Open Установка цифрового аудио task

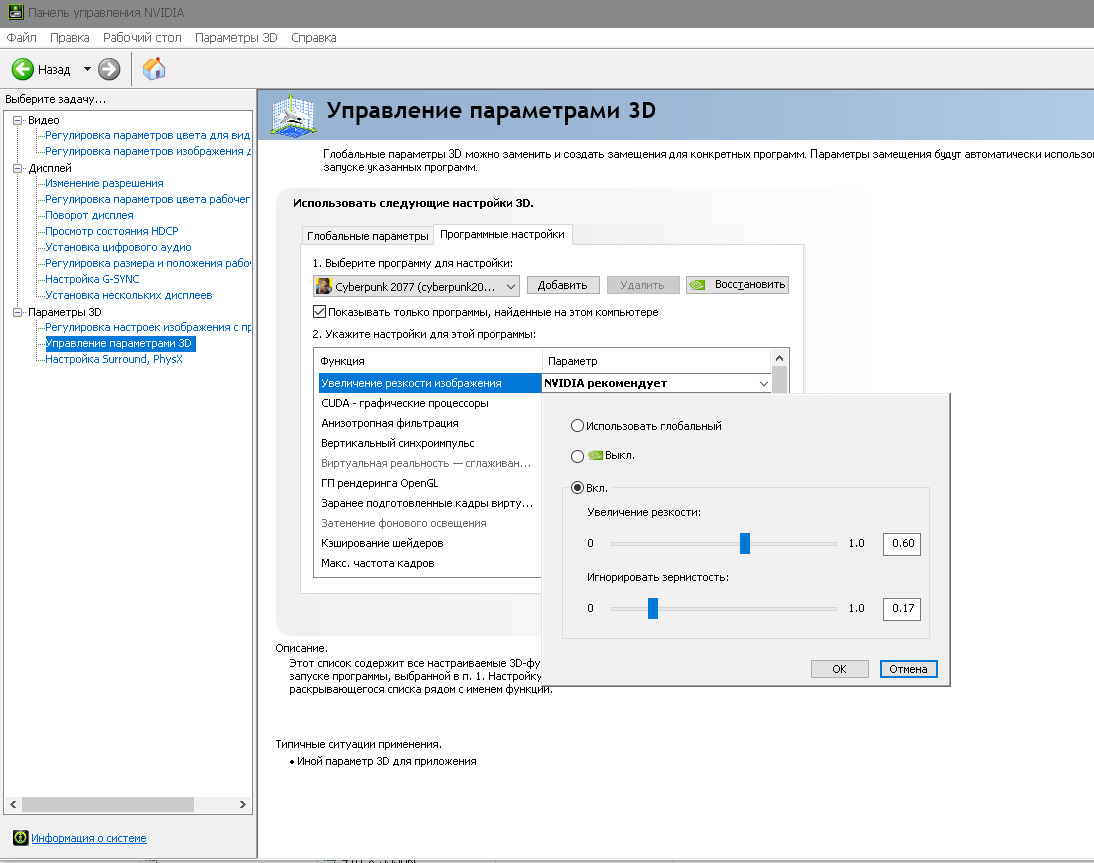coord(118,247)
